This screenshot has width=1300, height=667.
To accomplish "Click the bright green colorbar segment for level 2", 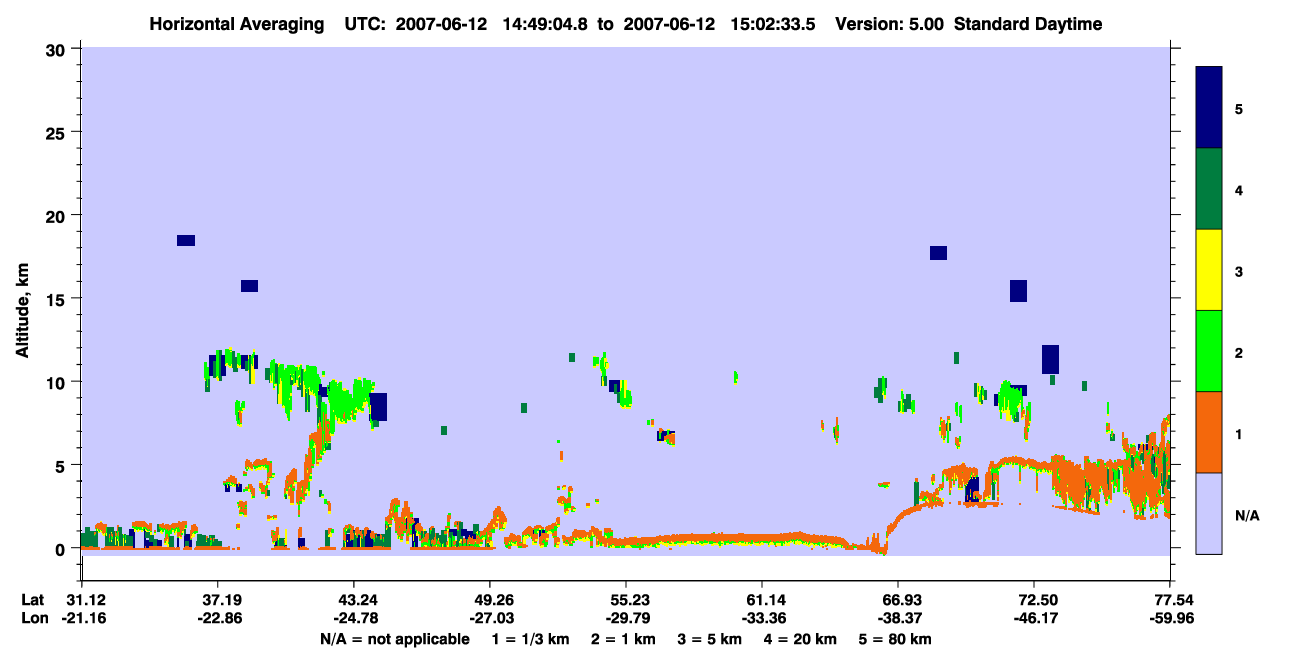I will pyautogui.click(x=1209, y=350).
